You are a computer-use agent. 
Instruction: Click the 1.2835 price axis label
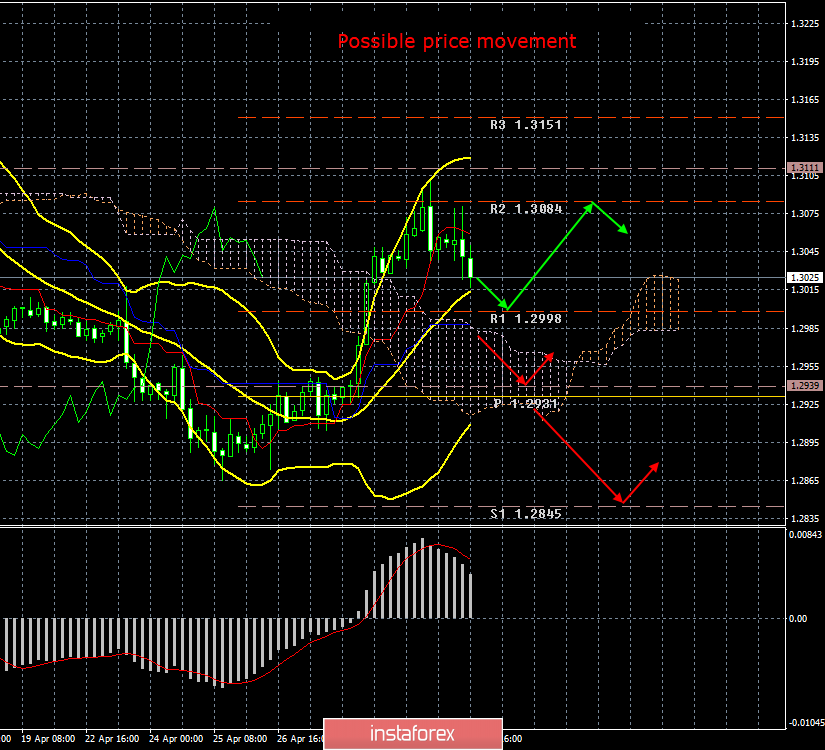pyautogui.click(x=805, y=519)
